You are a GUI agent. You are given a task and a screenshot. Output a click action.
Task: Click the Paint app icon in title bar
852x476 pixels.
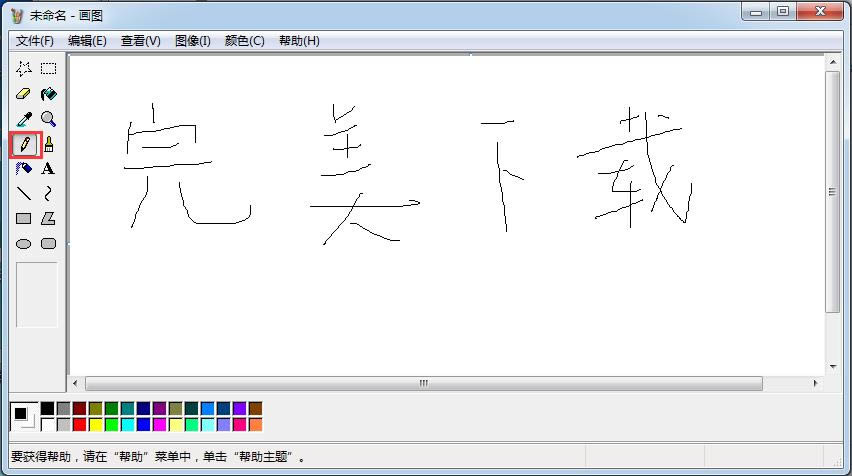click(x=17, y=16)
